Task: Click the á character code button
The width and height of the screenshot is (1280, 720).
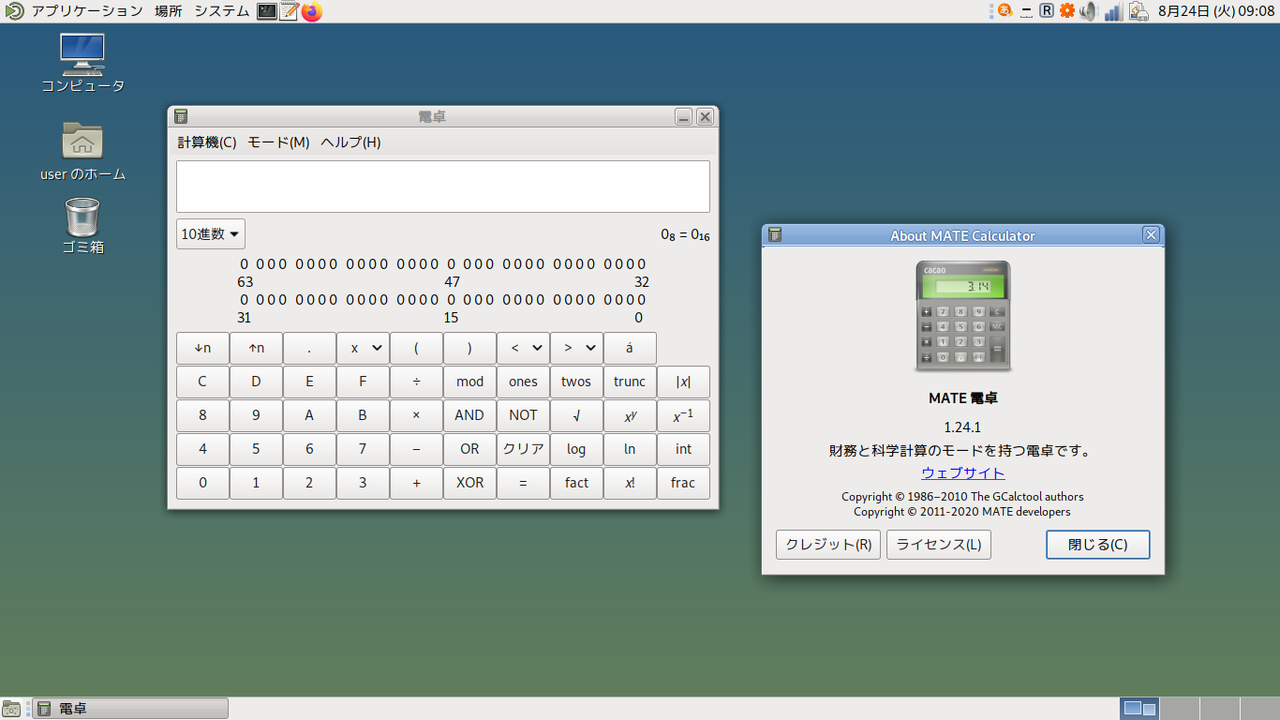Action: click(x=630, y=348)
